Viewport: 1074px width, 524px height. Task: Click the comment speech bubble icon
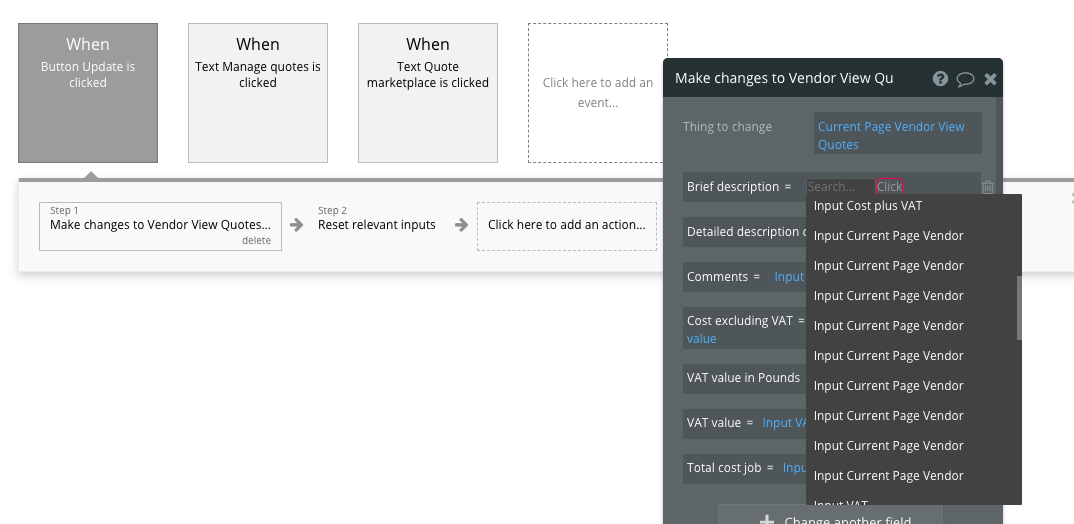[965, 79]
